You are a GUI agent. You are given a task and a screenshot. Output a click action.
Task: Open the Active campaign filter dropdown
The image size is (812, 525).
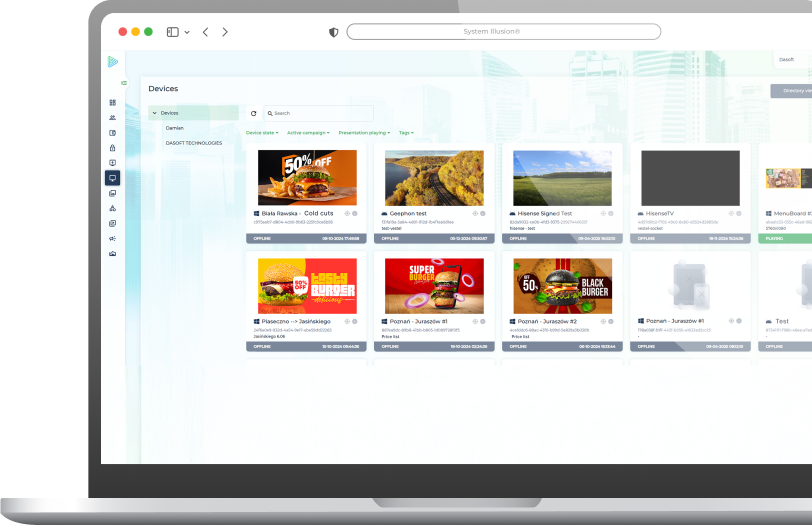pyautogui.click(x=308, y=133)
